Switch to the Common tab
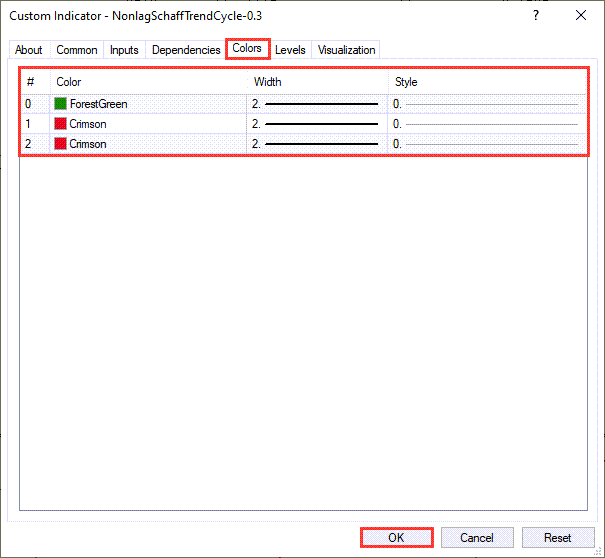The image size is (605, 558). click(77, 50)
